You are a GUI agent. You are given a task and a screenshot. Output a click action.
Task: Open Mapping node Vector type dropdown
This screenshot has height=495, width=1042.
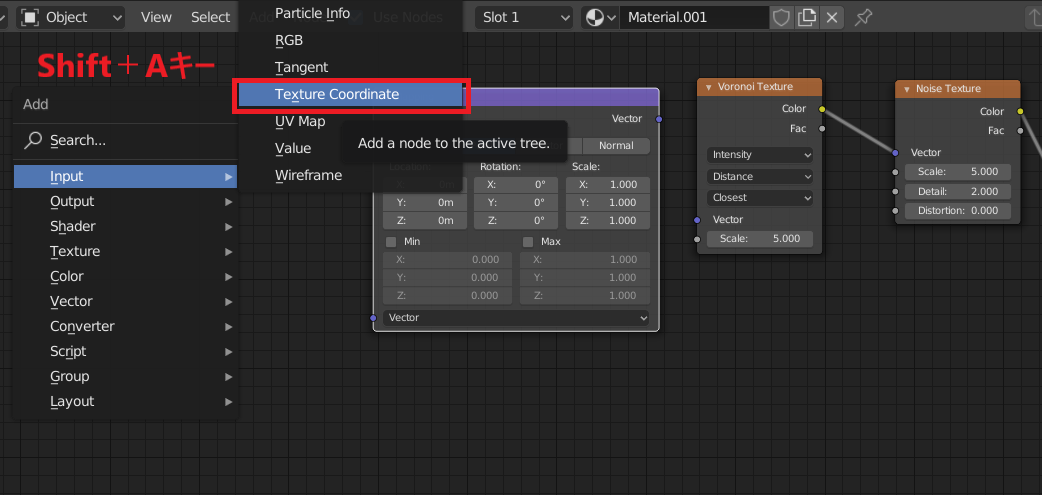point(516,318)
